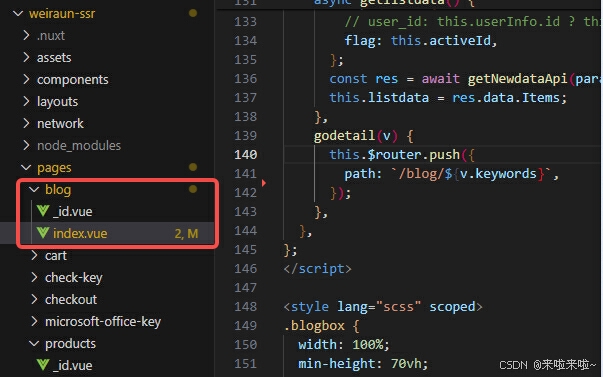
Task: Click the red breakpoint marker near line 141
Action: click(264, 183)
